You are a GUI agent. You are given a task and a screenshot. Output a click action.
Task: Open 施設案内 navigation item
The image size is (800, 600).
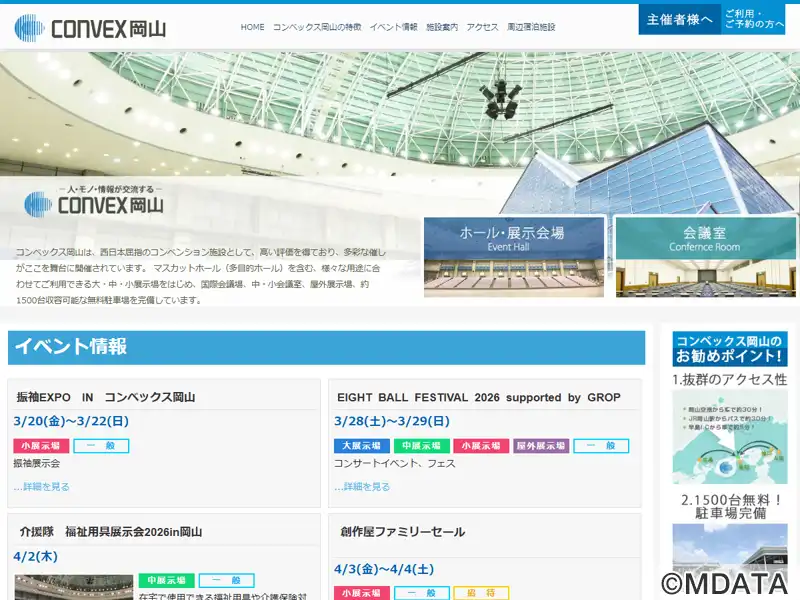[442, 27]
